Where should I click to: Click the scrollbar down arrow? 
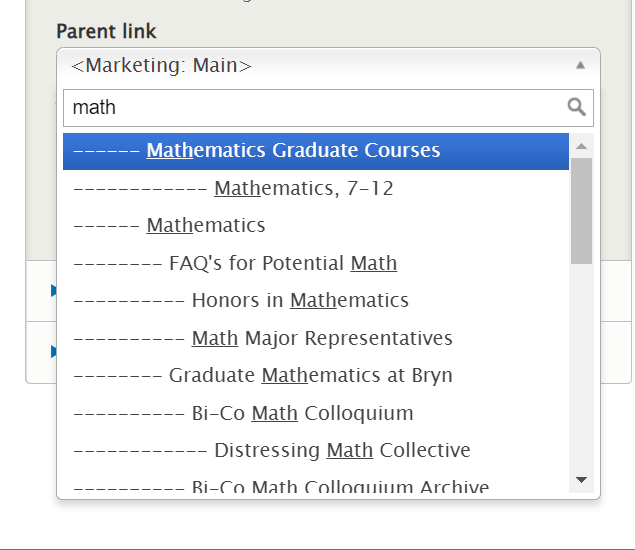point(581,481)
